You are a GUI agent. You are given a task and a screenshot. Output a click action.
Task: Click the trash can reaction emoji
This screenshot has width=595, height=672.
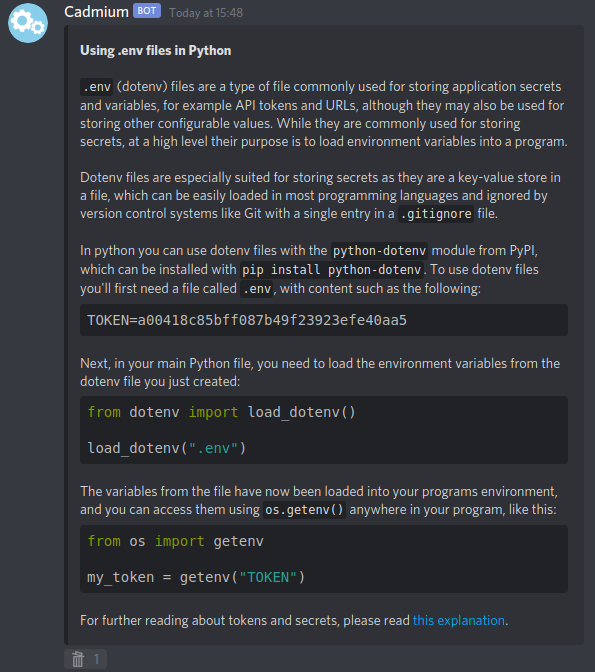[x=78, y=659]
